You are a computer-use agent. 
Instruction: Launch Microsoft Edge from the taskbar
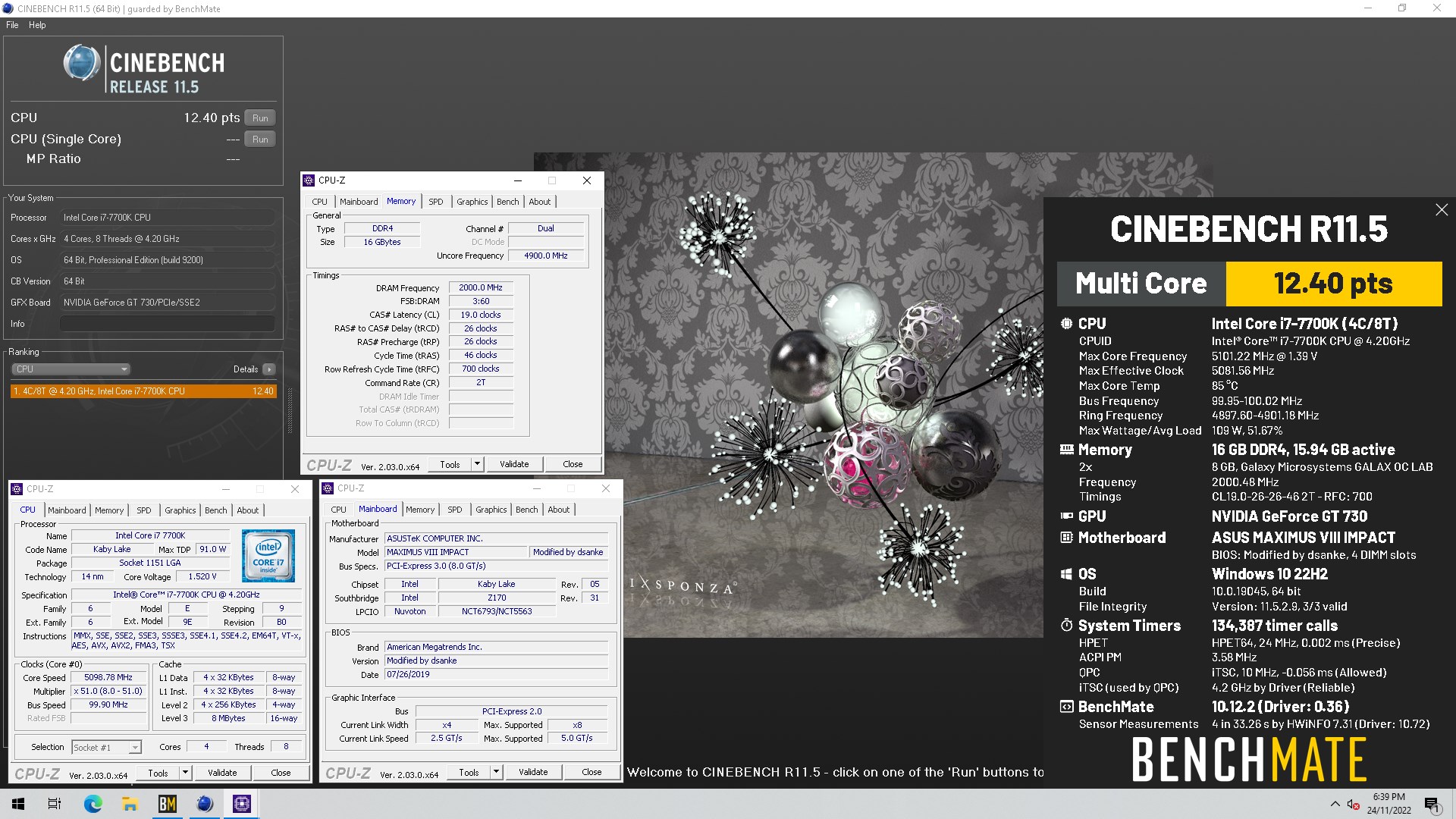pyautogui.click(x=93, y=804)
